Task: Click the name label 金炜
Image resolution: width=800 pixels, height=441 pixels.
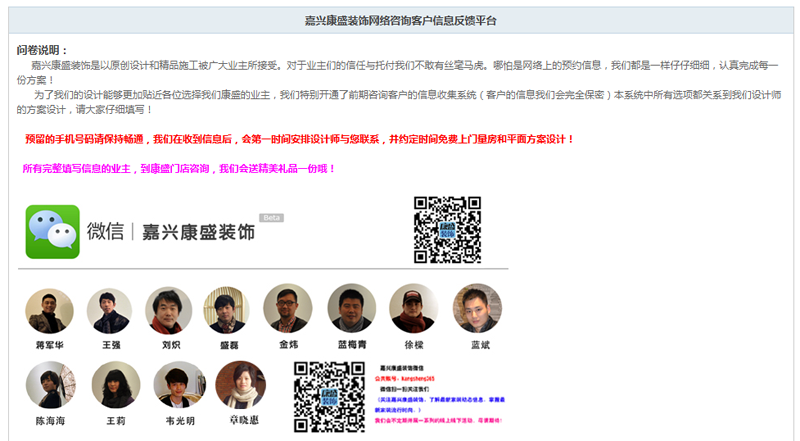Action: coord(289,345)
